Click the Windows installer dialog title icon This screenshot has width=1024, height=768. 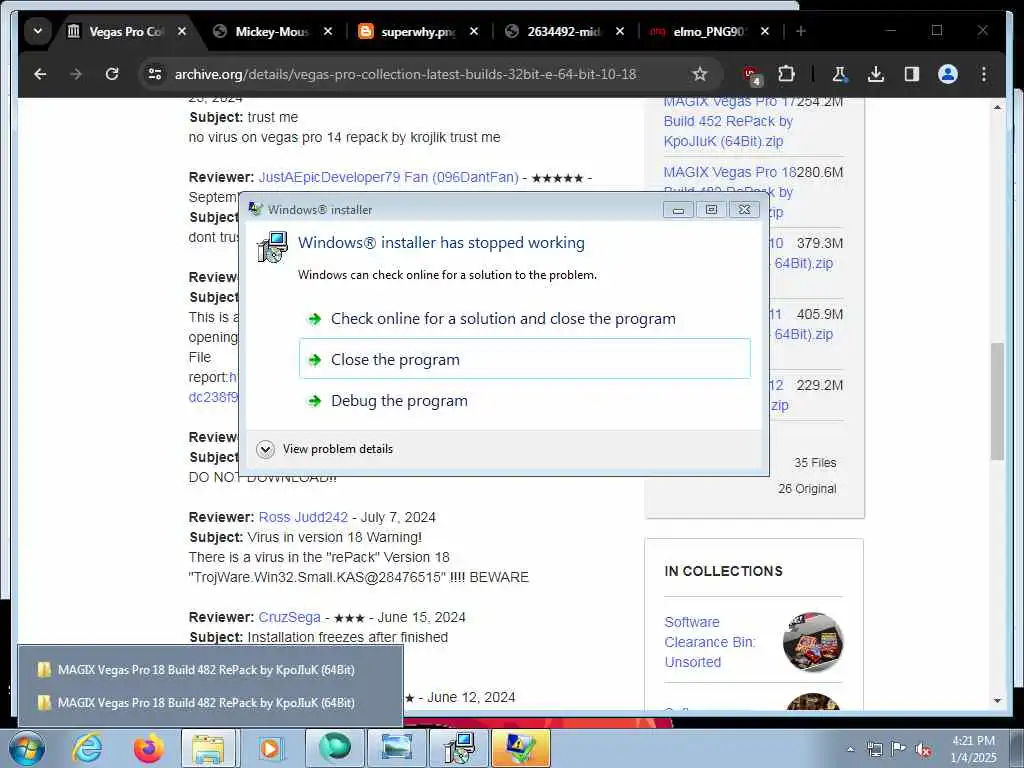click(255, 209)
